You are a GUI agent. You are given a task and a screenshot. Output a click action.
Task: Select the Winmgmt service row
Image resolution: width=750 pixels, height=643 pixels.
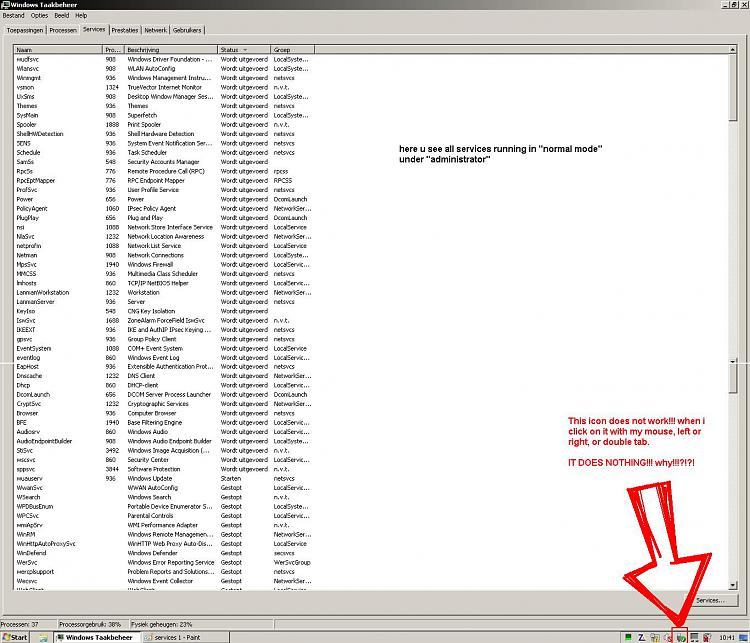[164, 78]
